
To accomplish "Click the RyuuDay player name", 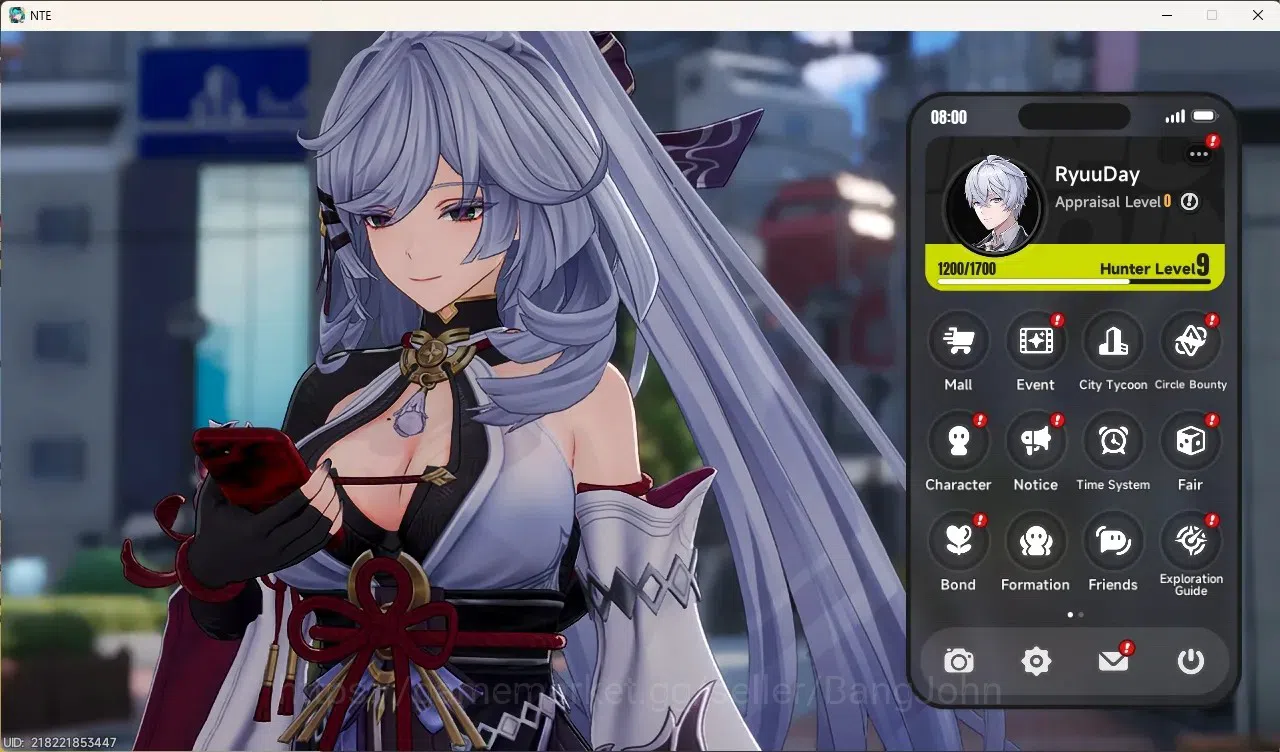I will (x=1097, y=174).
